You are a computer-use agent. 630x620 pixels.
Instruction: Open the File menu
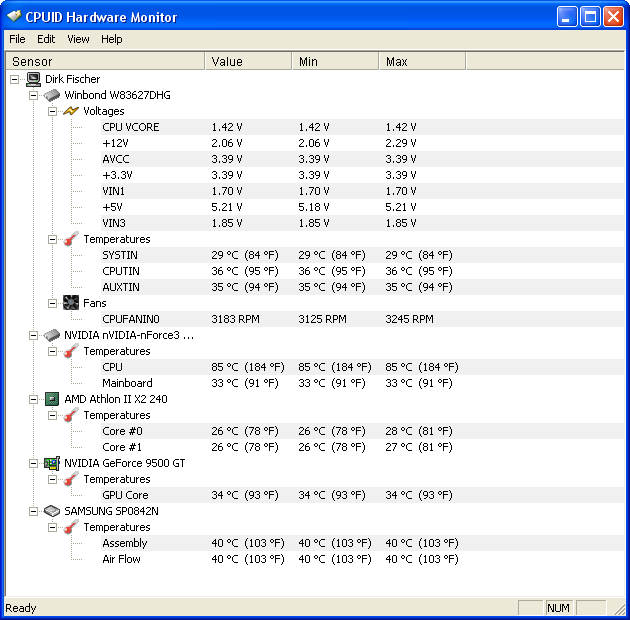click(17, 39)
